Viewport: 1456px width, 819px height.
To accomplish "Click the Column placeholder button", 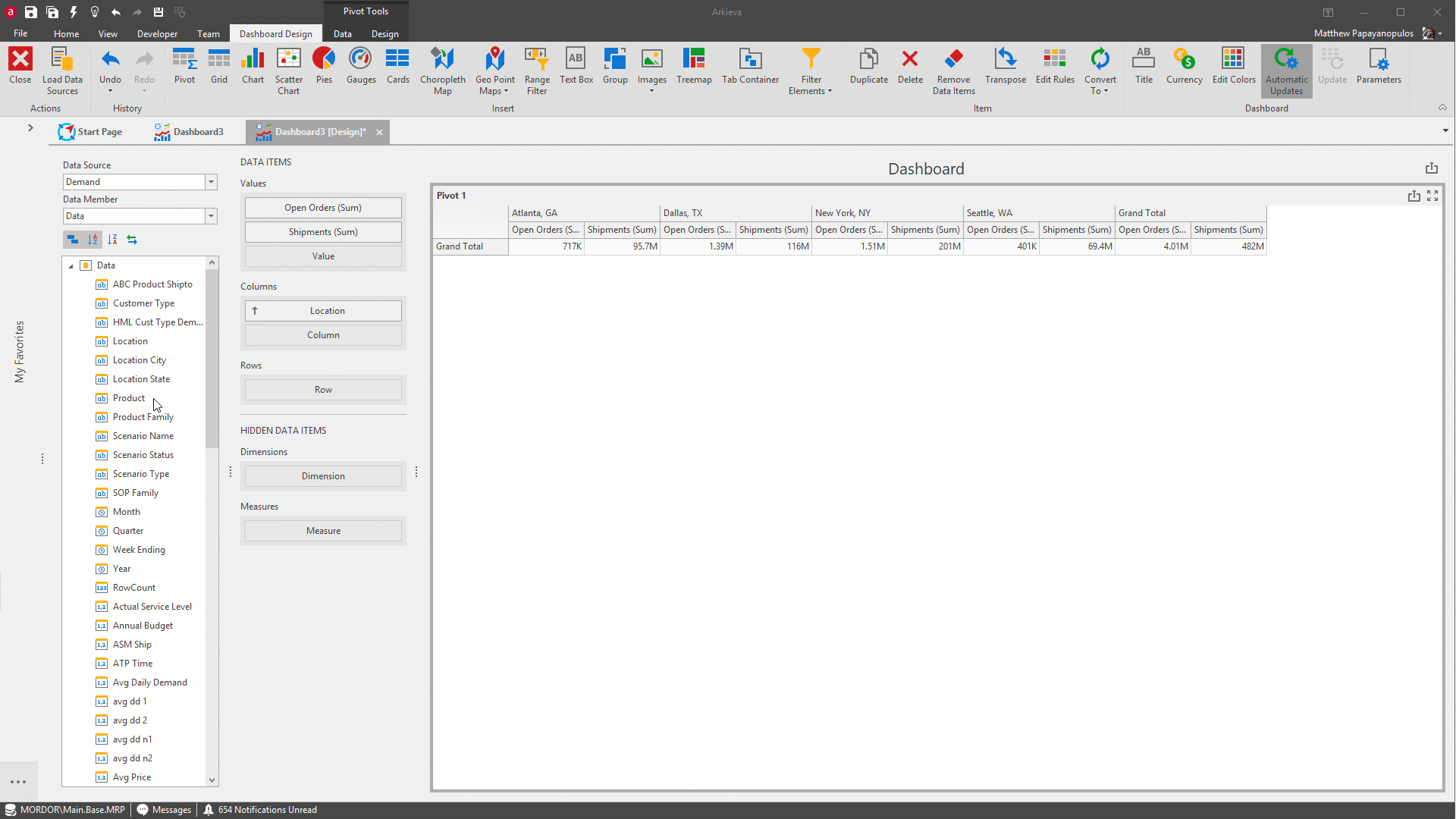I will pyautogui.click(x=323, y=335).
